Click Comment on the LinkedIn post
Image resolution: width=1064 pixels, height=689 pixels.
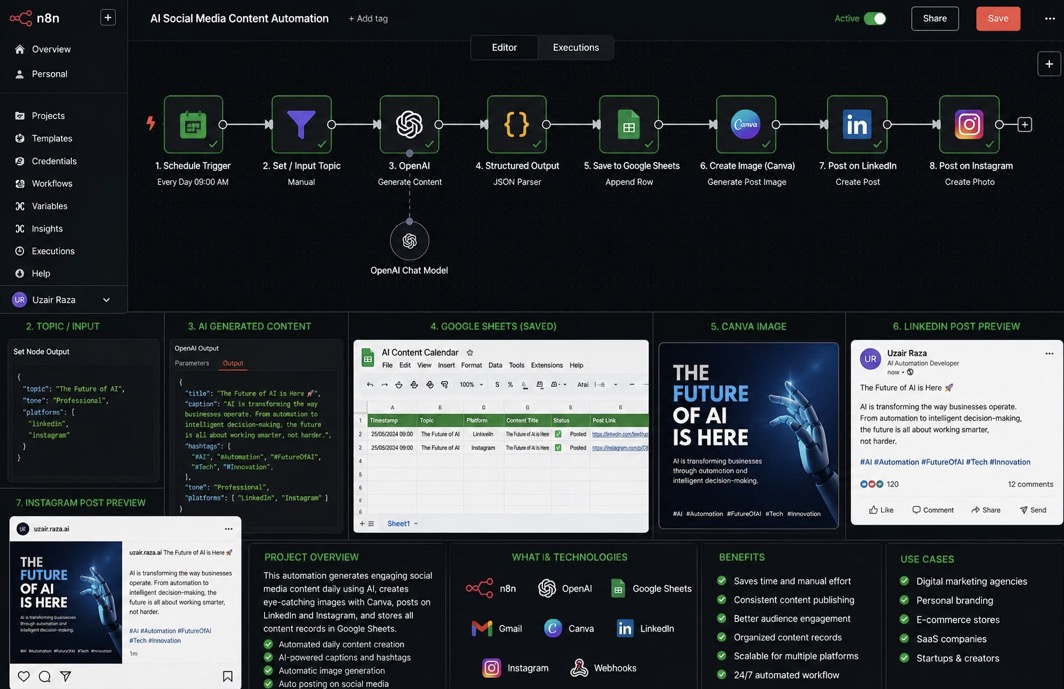pos(932,510)
